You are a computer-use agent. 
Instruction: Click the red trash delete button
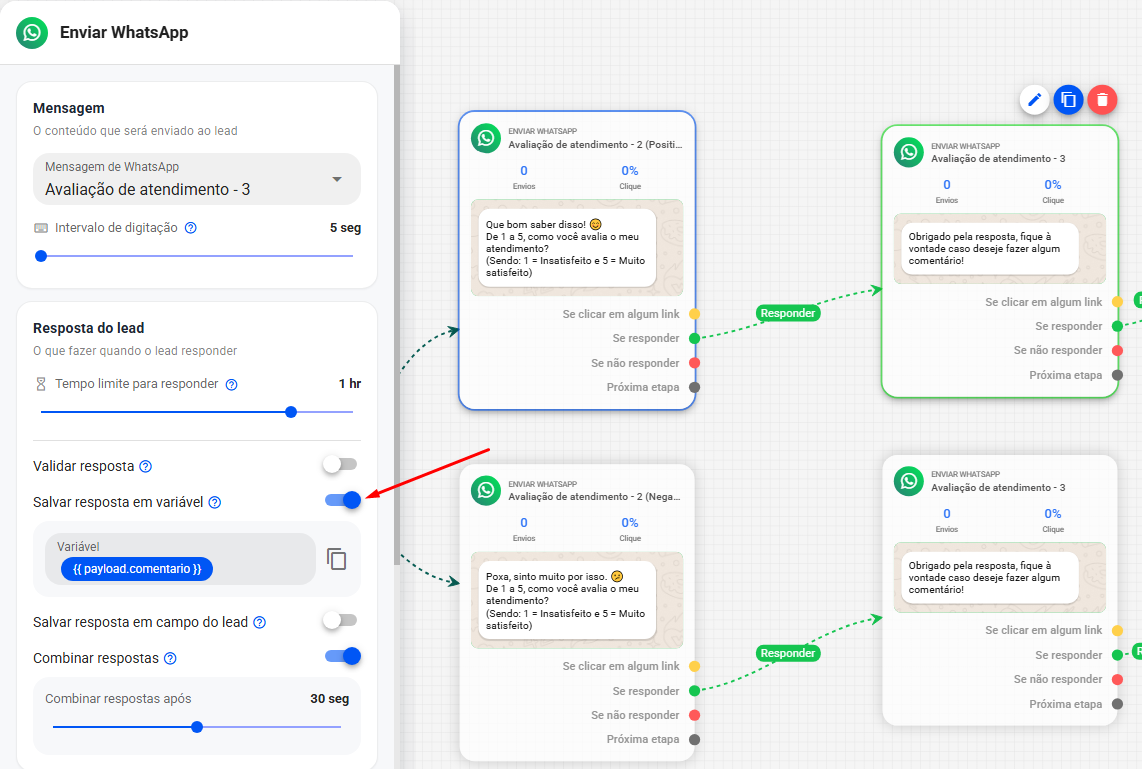point(1103,100)
